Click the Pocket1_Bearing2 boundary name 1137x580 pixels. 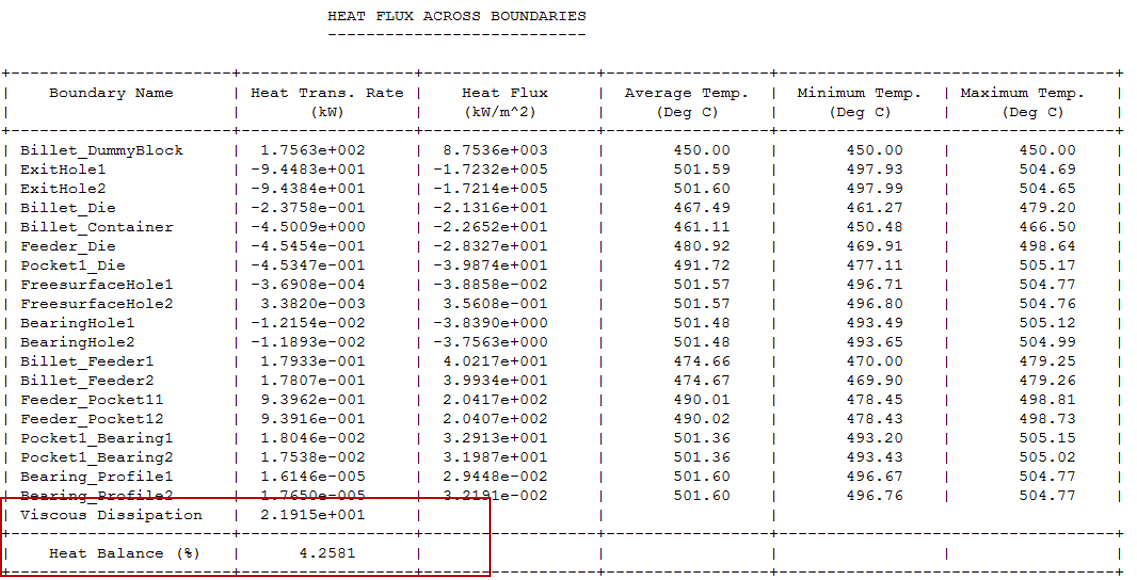97,457
